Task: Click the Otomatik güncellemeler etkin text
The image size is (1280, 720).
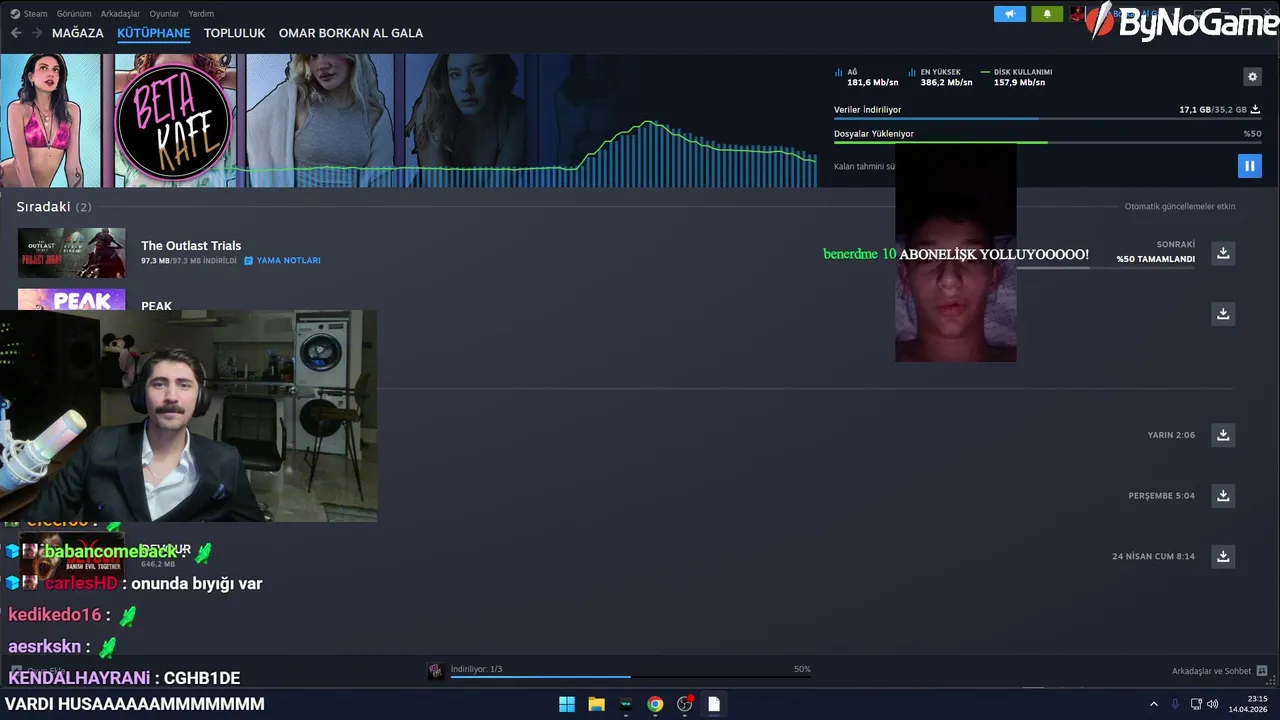Action: pyautogui.click(x=1180, y=206)
